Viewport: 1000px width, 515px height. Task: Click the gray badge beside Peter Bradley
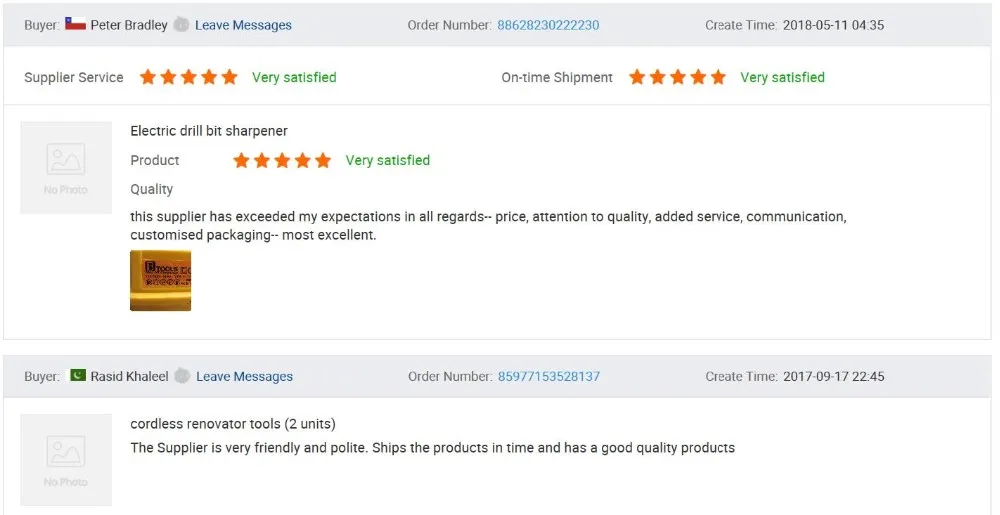click(x=181, y=25)
